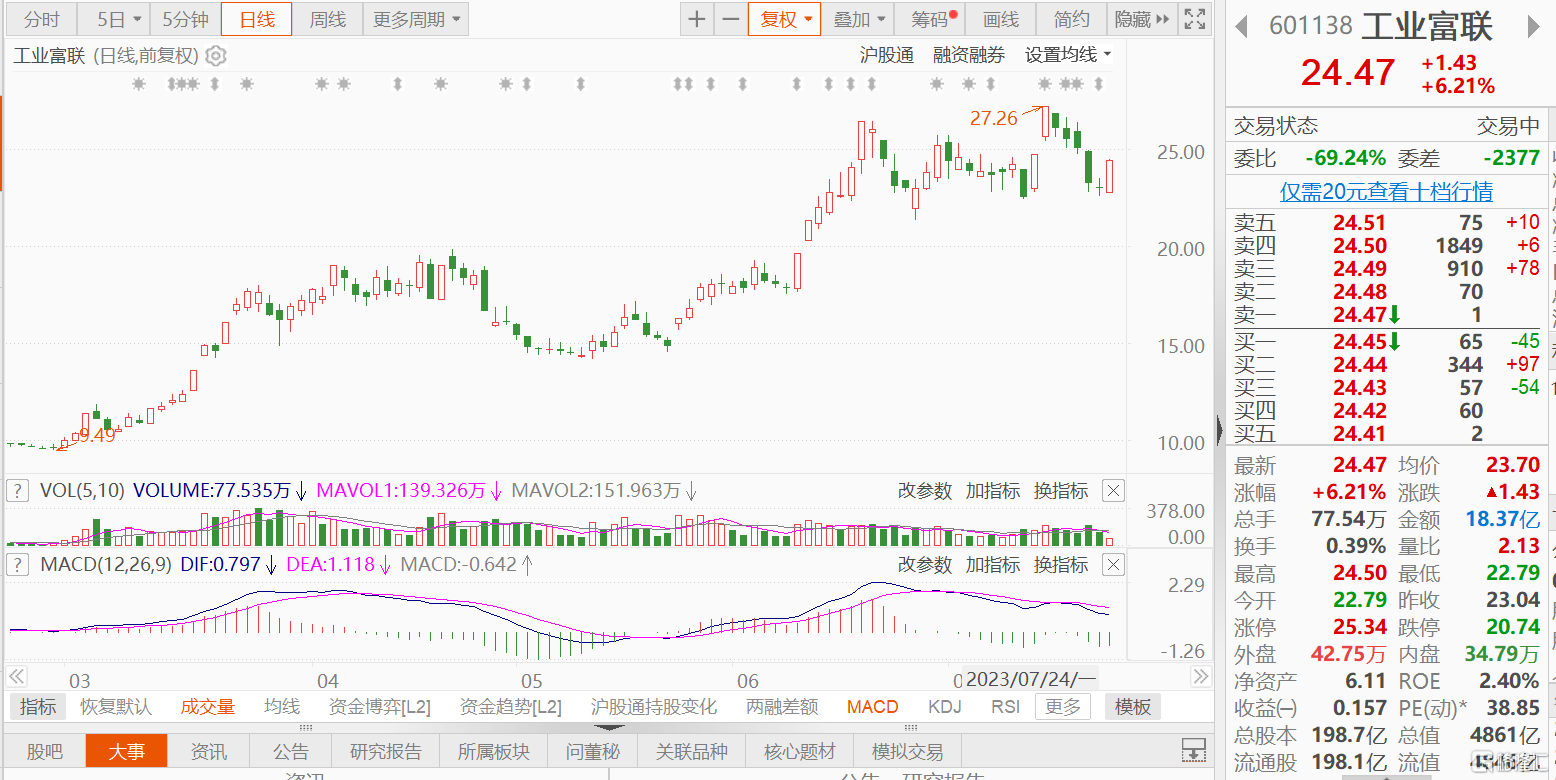1556x780 pixels.
Task: Select 沪股通持股变化 indicator
Action: pos(653,707)
